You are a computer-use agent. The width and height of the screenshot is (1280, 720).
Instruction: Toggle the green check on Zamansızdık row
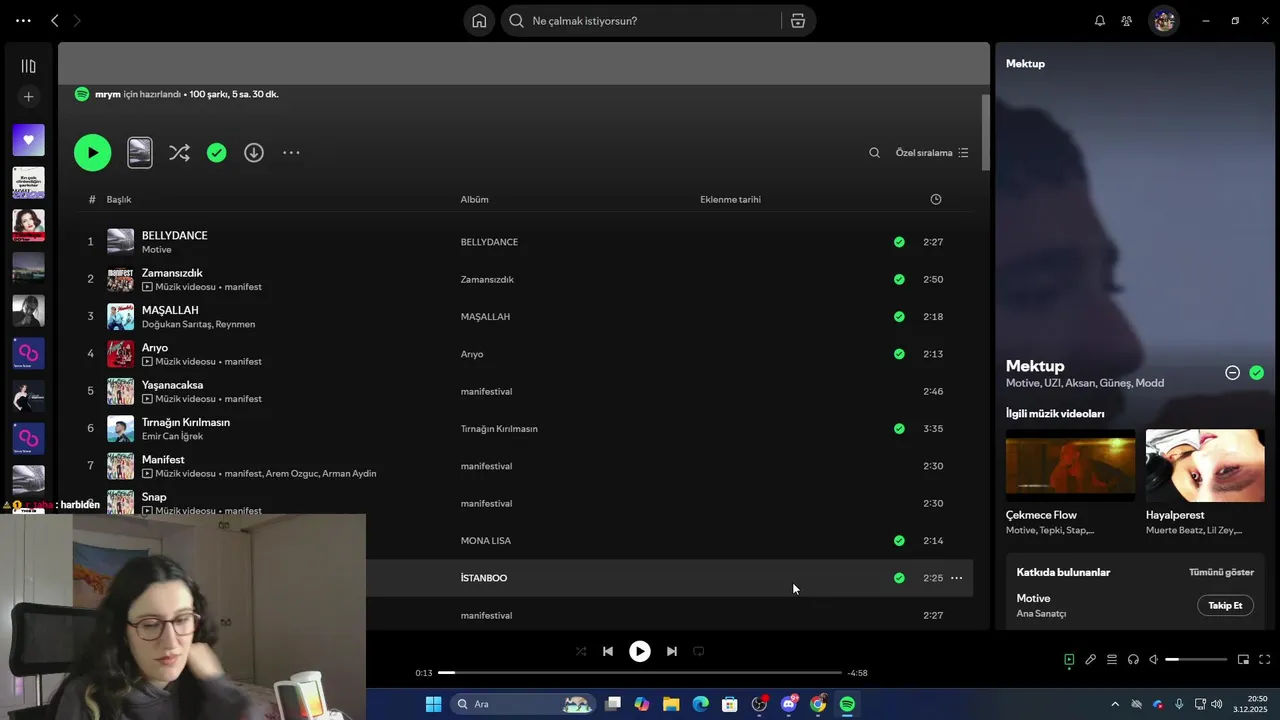[x=899, y=279]
